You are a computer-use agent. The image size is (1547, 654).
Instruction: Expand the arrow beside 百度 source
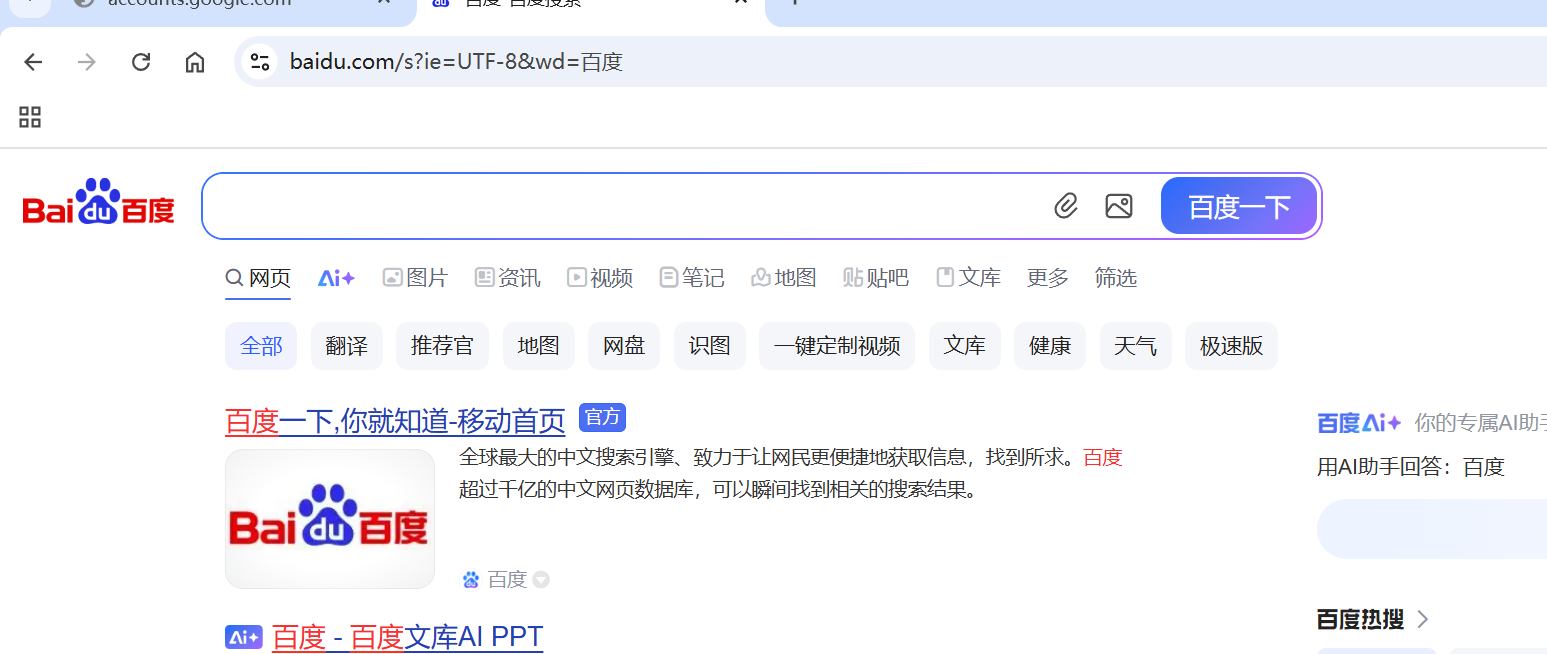541,580
